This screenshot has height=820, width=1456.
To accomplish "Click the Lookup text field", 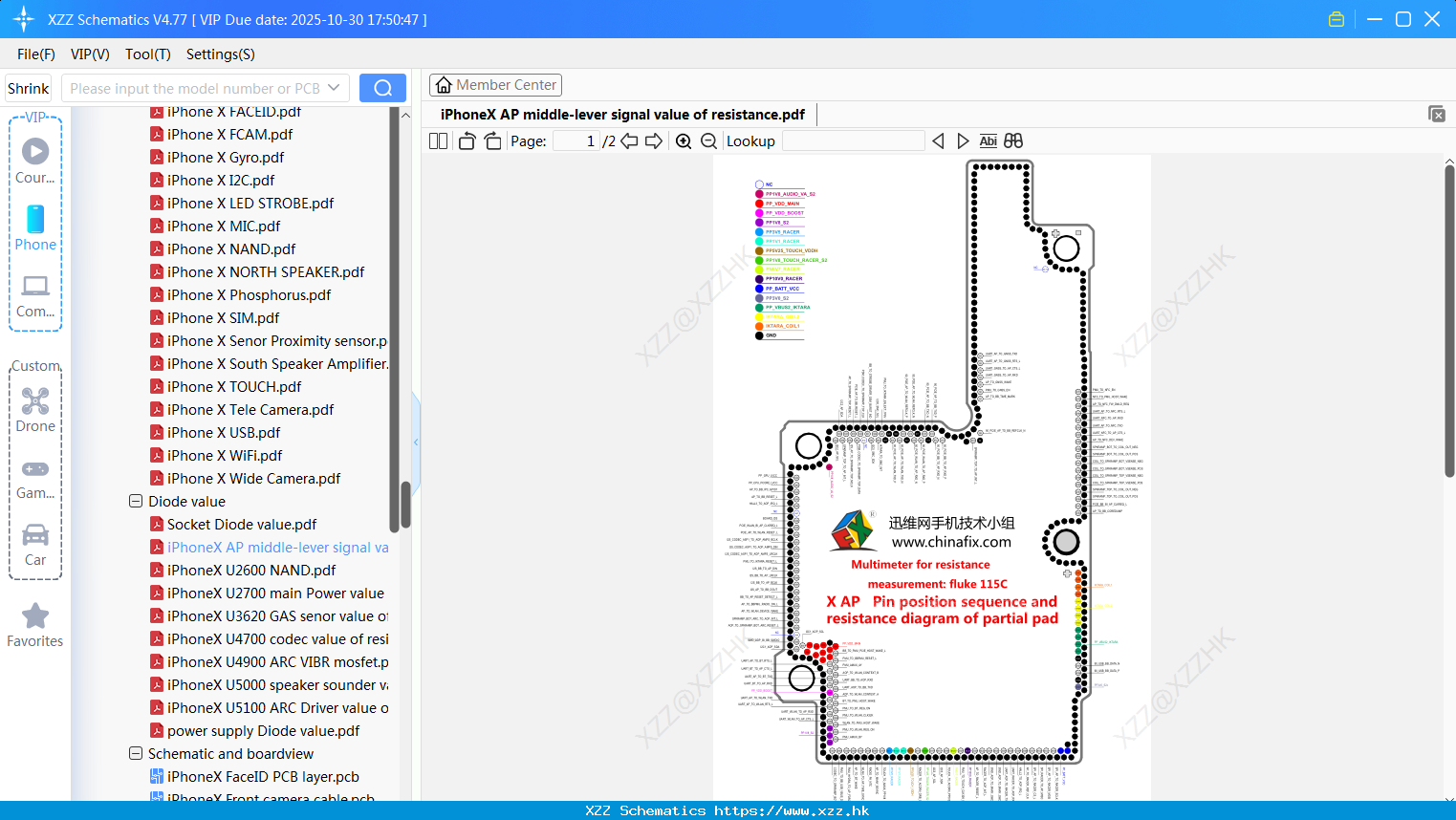I will (x=854, y=140).
